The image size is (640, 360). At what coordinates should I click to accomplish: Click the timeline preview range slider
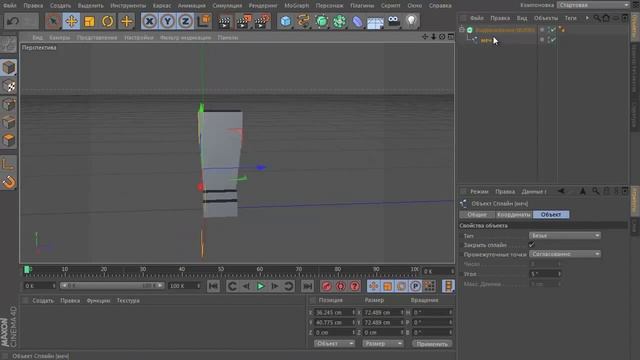point(113,286)
